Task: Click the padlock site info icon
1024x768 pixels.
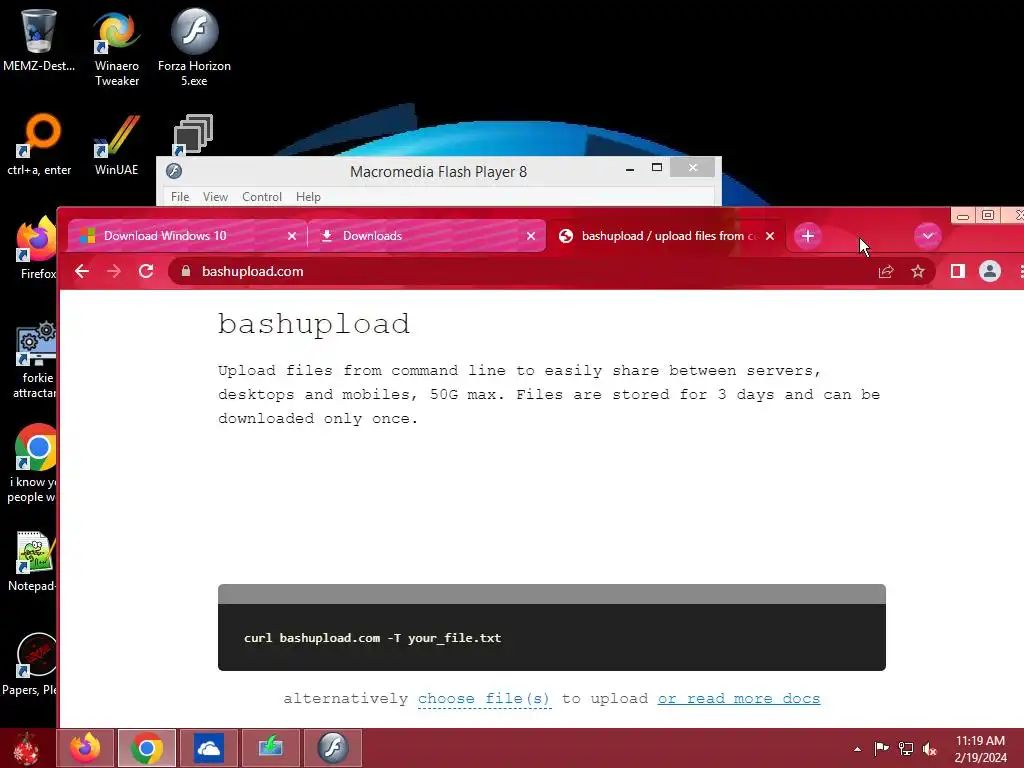Action: pos(185,271)
